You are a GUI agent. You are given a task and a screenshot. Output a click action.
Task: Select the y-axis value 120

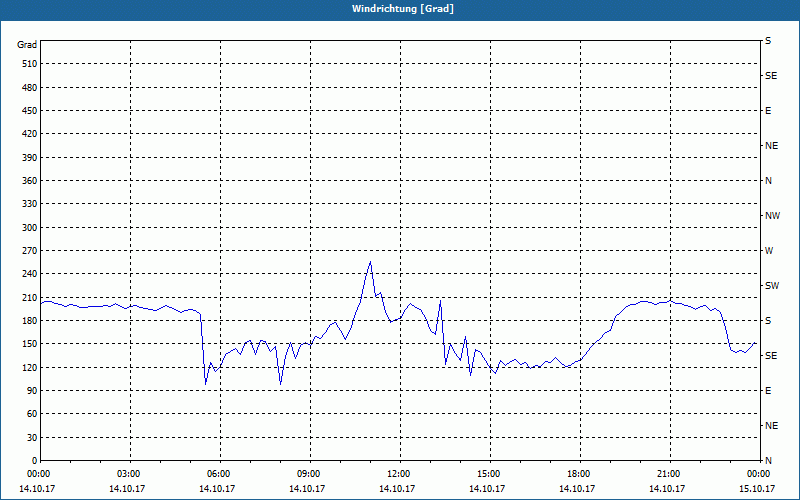(x=30, y=367)
